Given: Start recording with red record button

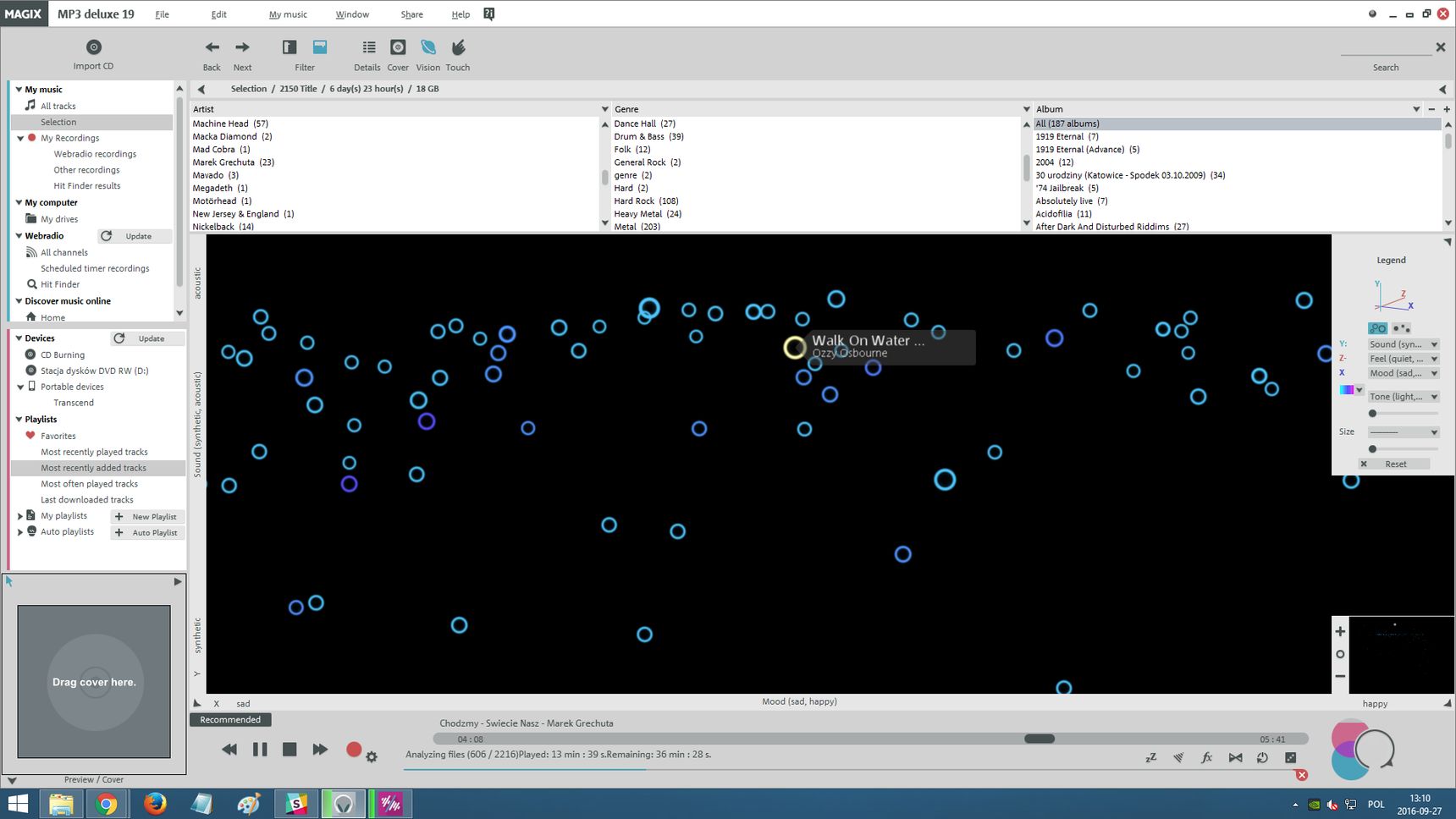Looking at the screenshot, I should pos(354,749).
